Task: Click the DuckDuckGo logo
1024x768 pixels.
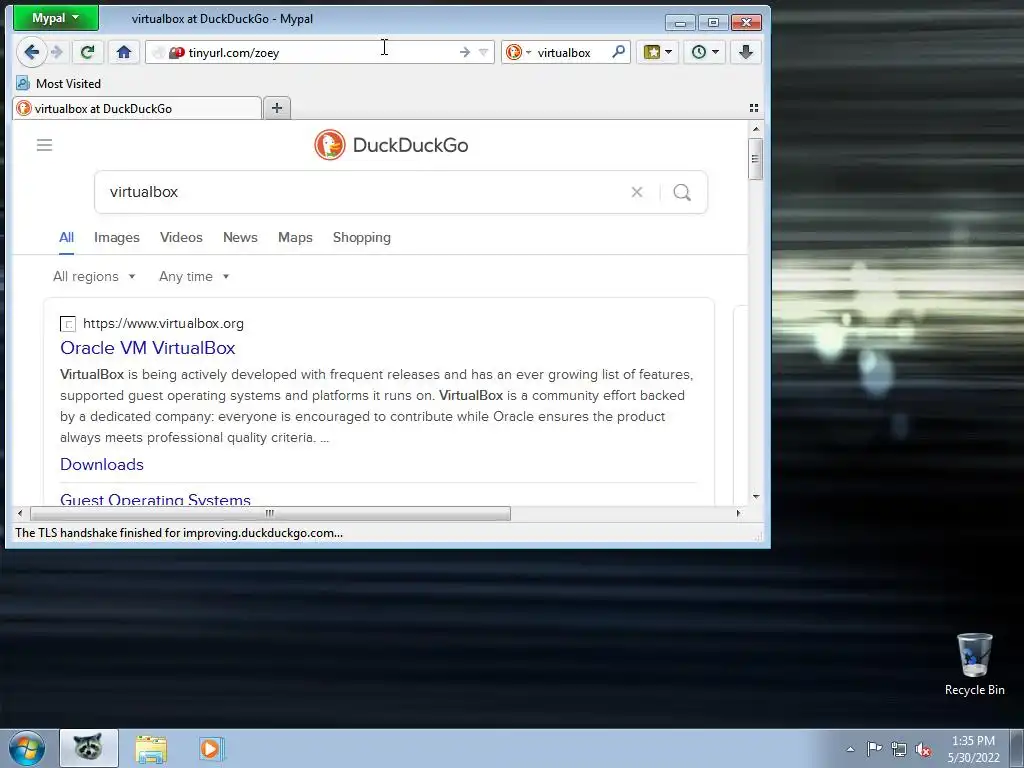Action: click(391, 145)
